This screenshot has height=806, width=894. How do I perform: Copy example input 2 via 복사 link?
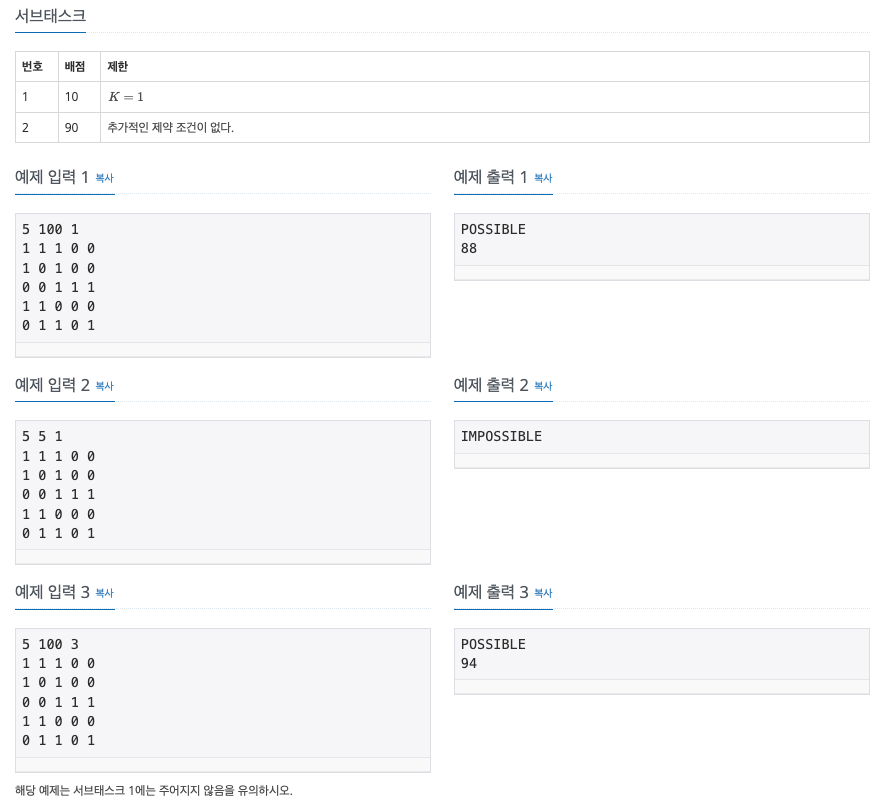point(104,386)
